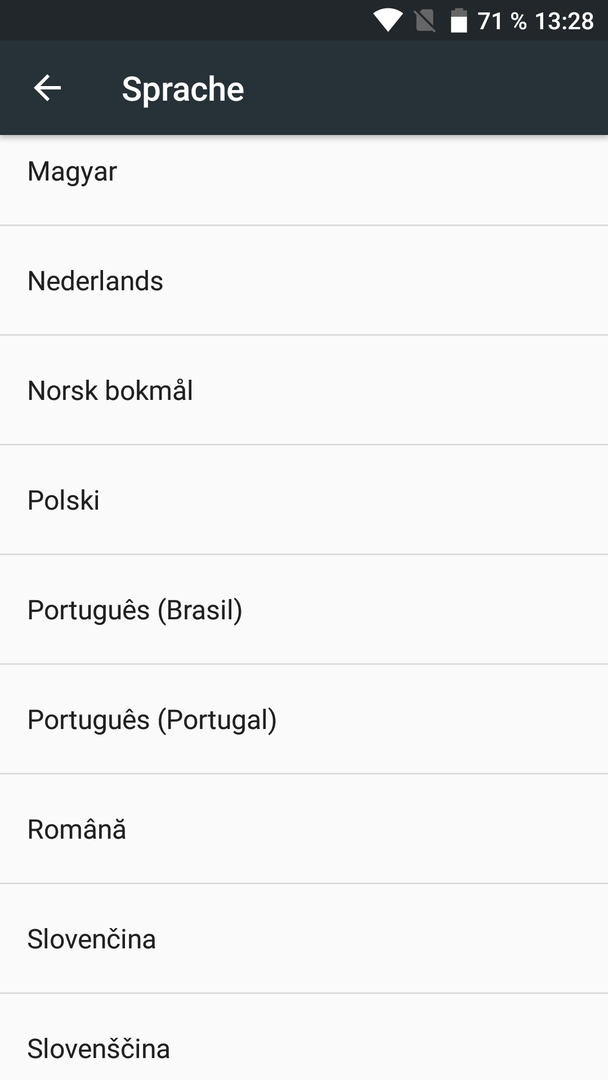Switch language to Polski

(304, 499)
